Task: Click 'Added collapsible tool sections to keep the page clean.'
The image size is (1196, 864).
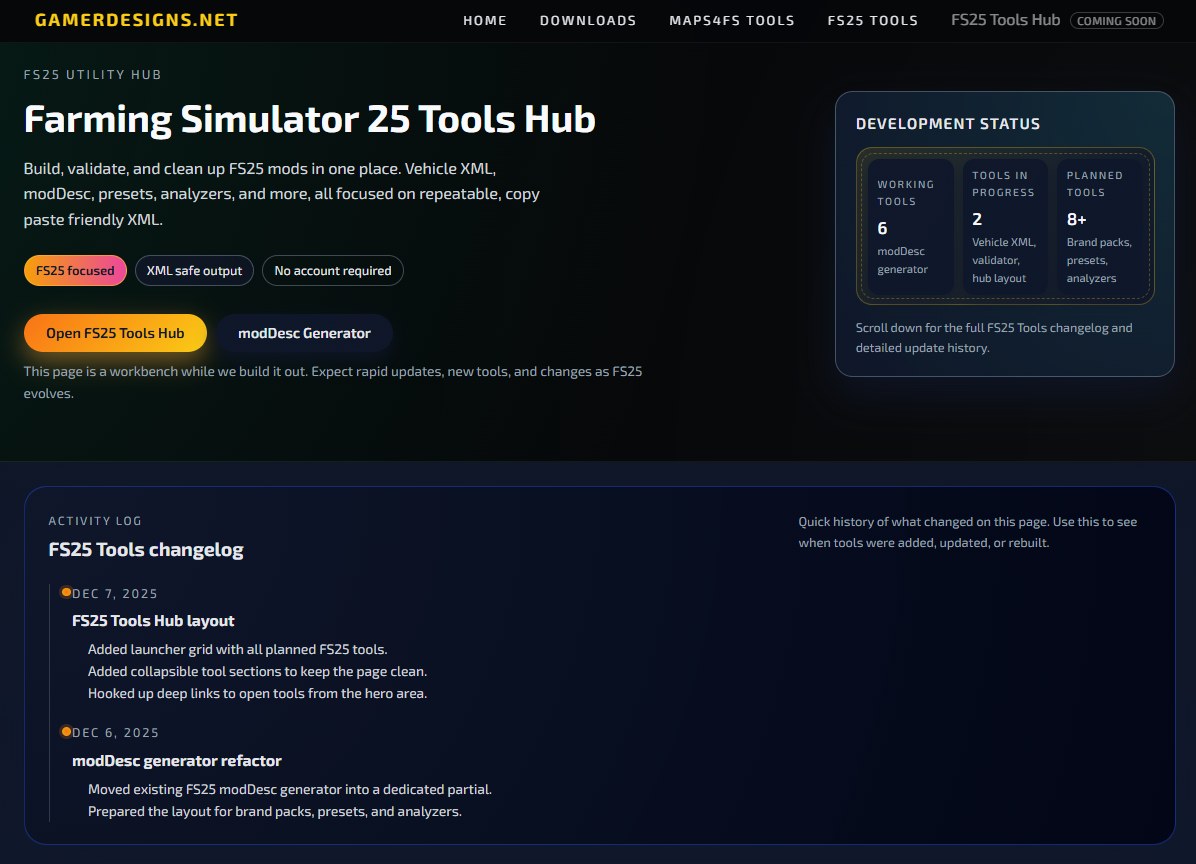Action: (258, 672)
